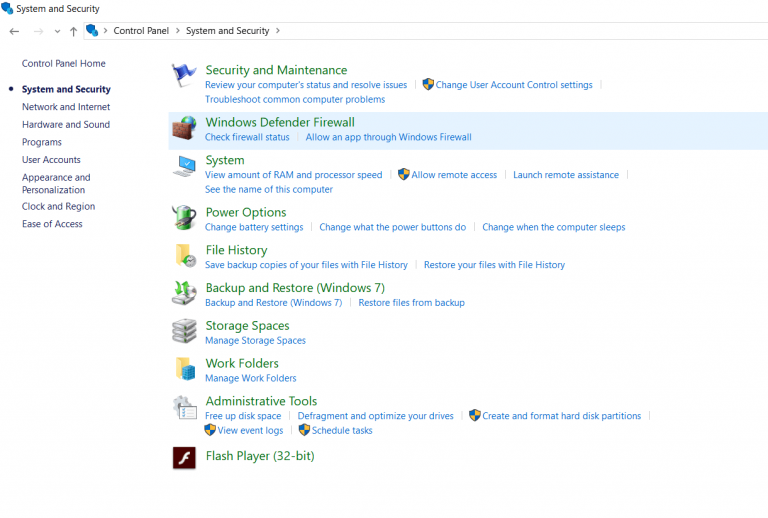Click the Storage Spaces stacked drives icon
This screenshot has height=518, width=768.
pyautogui.click(x=184, y=331)
